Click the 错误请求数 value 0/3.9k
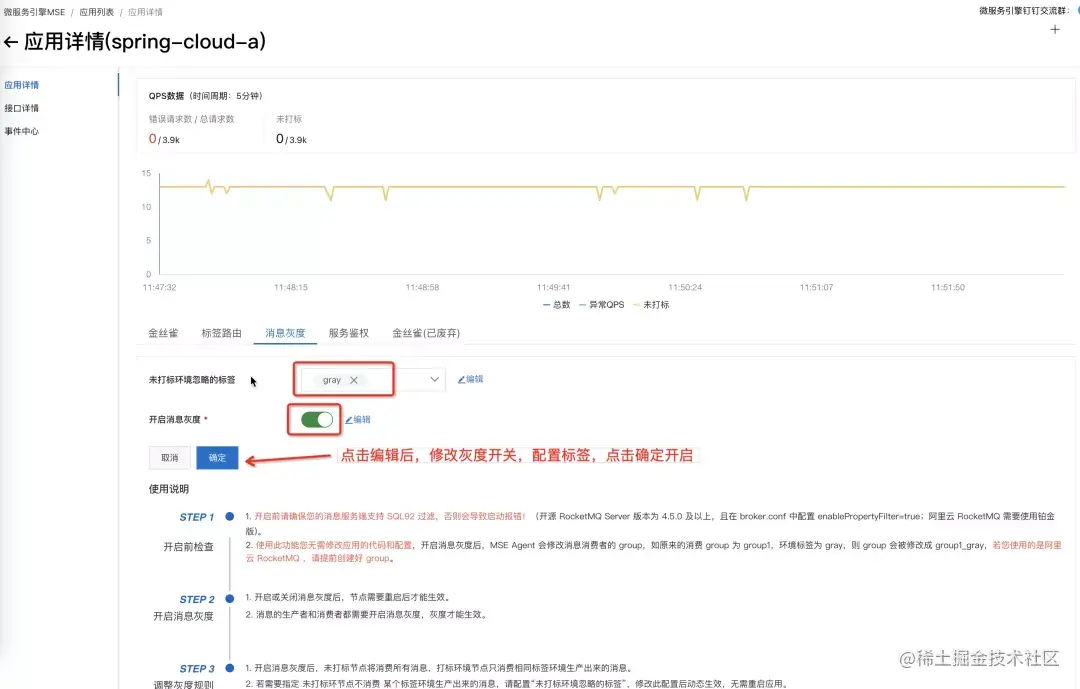 click(164, 139)
